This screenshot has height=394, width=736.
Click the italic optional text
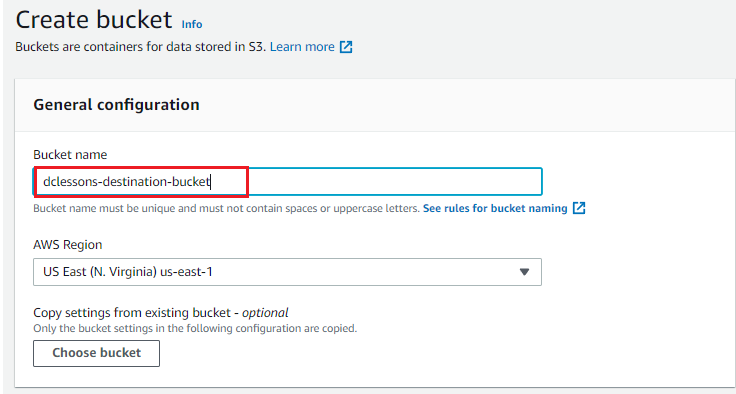pos(265,313)
